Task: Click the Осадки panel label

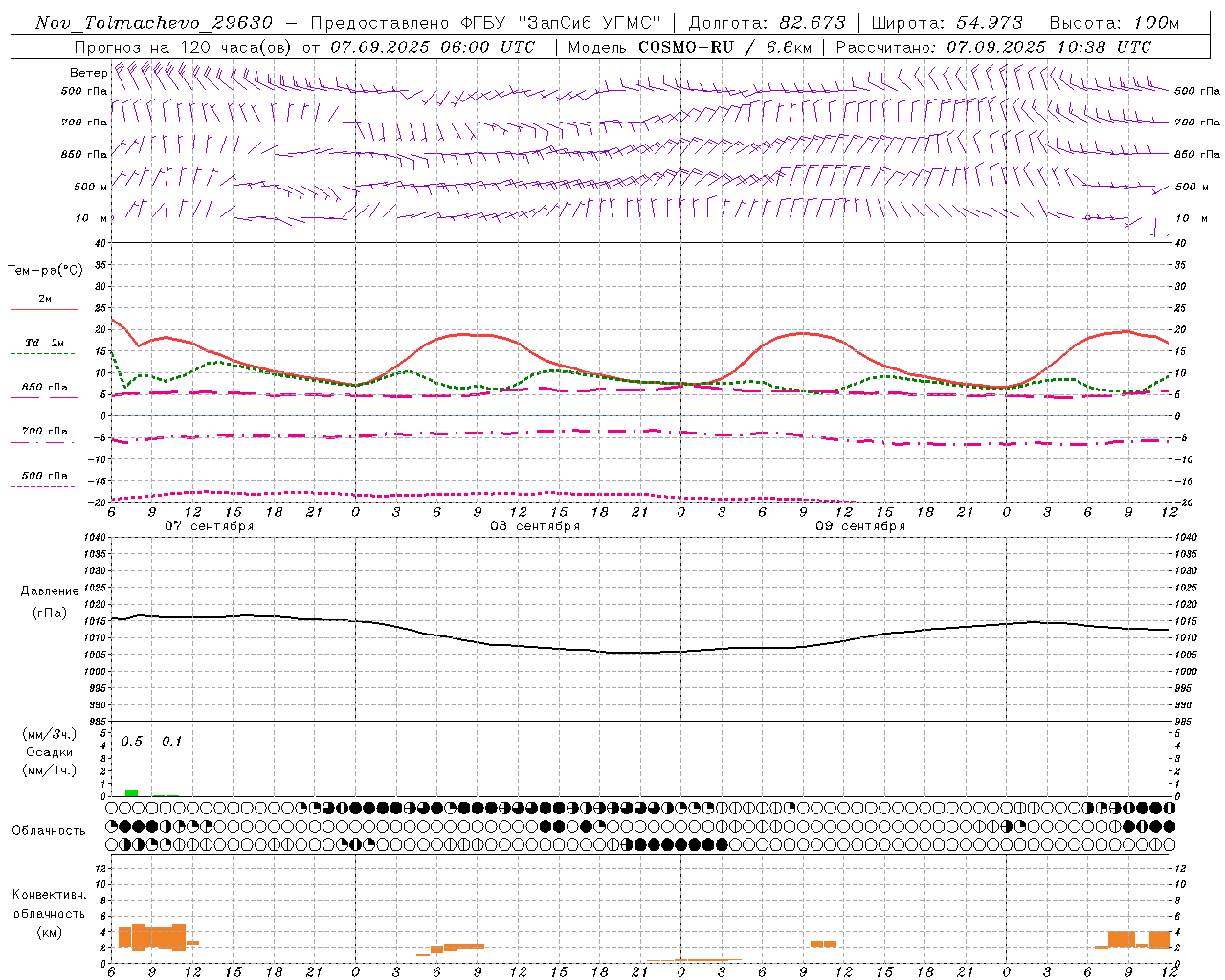Action: point(50,752)
